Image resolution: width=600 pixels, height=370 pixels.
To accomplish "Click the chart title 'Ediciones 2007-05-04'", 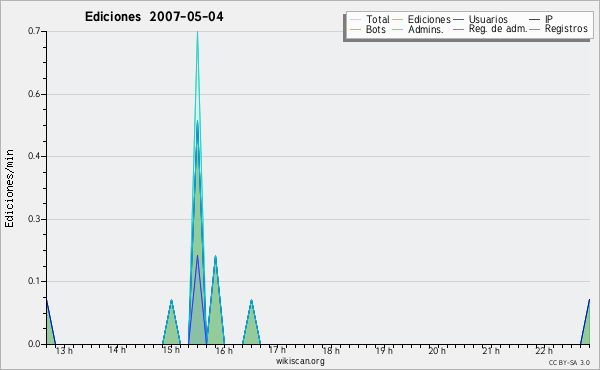I will 154,17.
